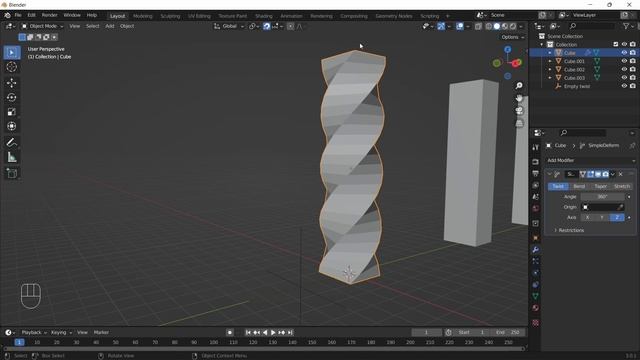Choose the Move tool
The height and width of the screenshot is (360, 640).
12,83
